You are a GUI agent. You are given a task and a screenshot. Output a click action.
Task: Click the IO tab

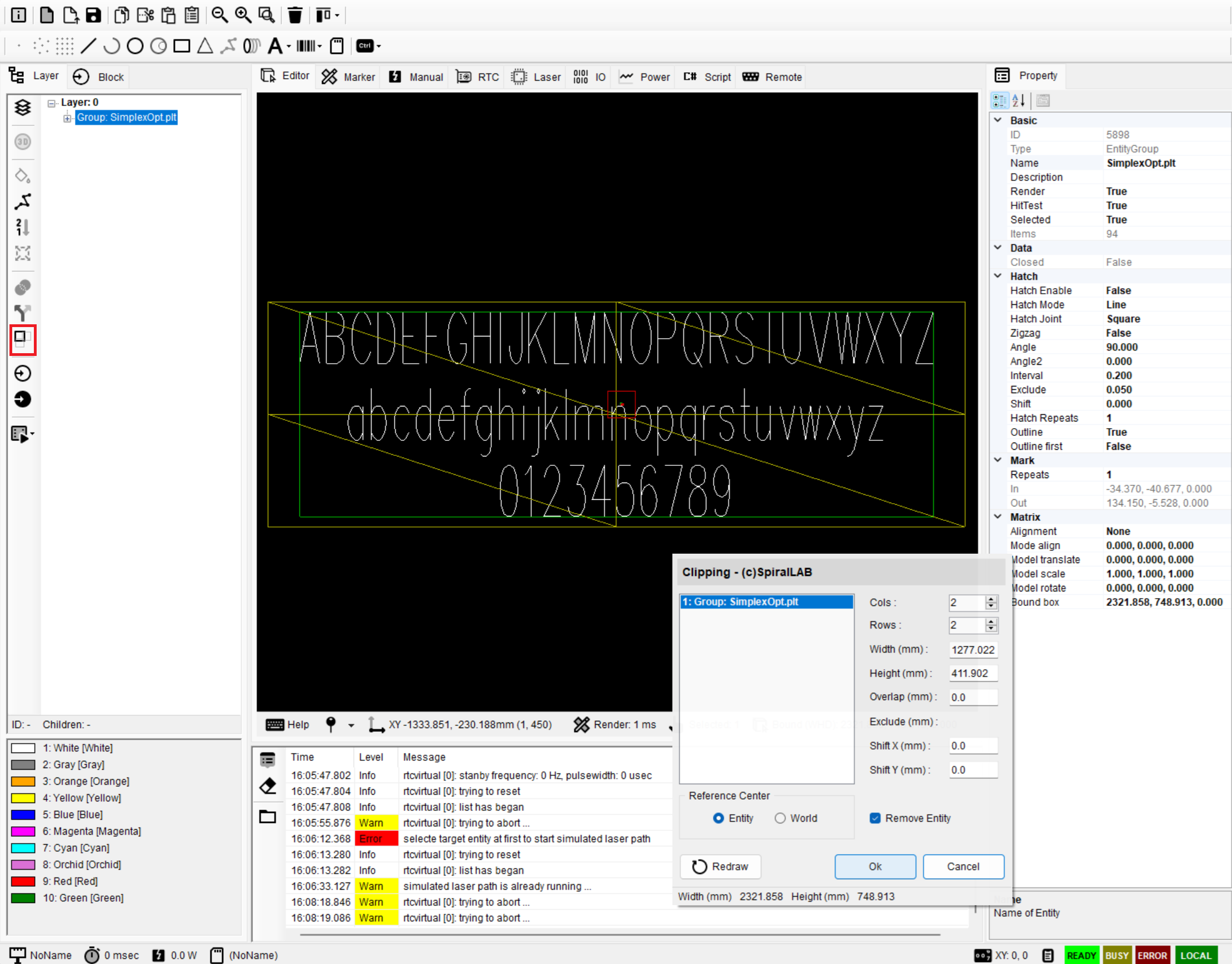(590, 77)
